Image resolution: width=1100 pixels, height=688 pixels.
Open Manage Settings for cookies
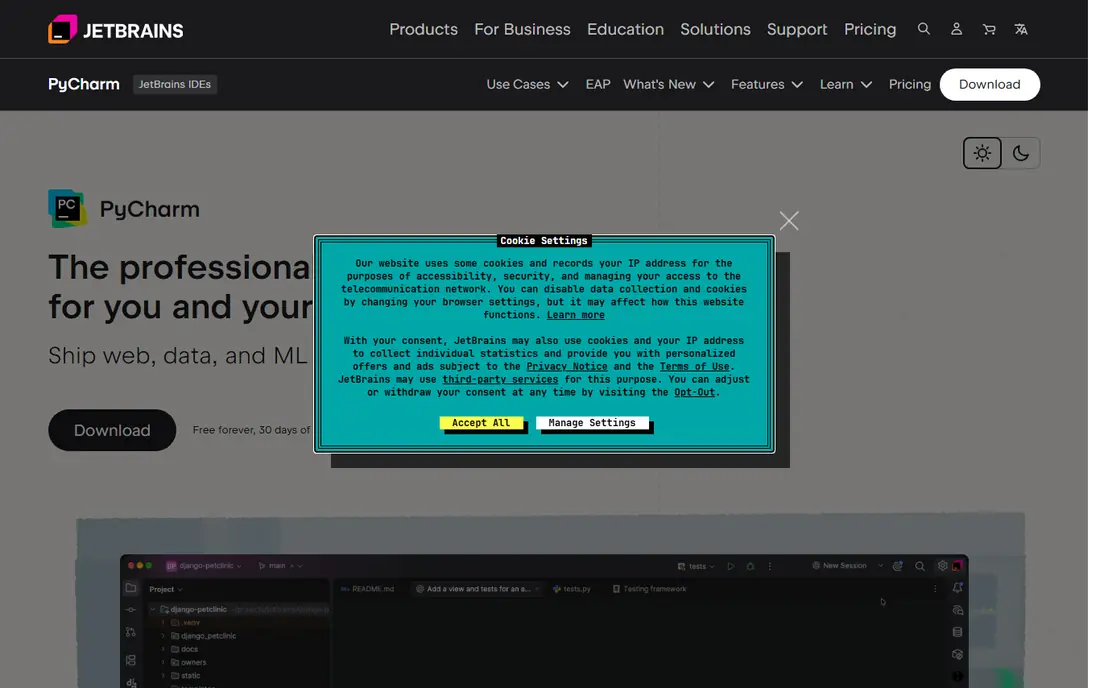click(591, 423)
